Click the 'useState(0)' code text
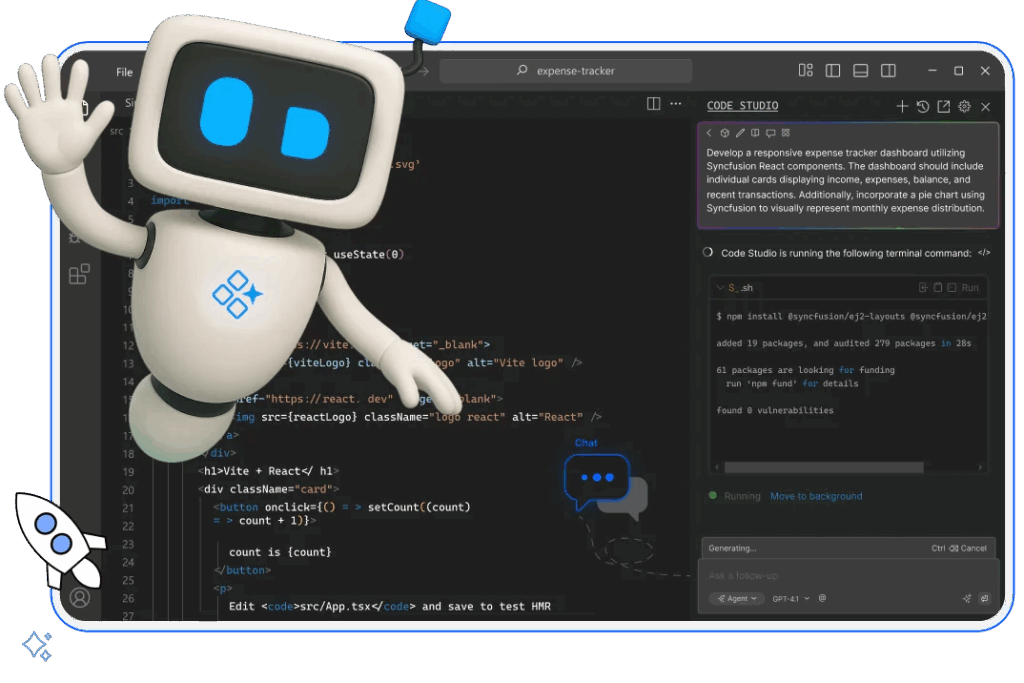Image resolution: width=1024 pixels, height=683 pixels. (368, 255)
